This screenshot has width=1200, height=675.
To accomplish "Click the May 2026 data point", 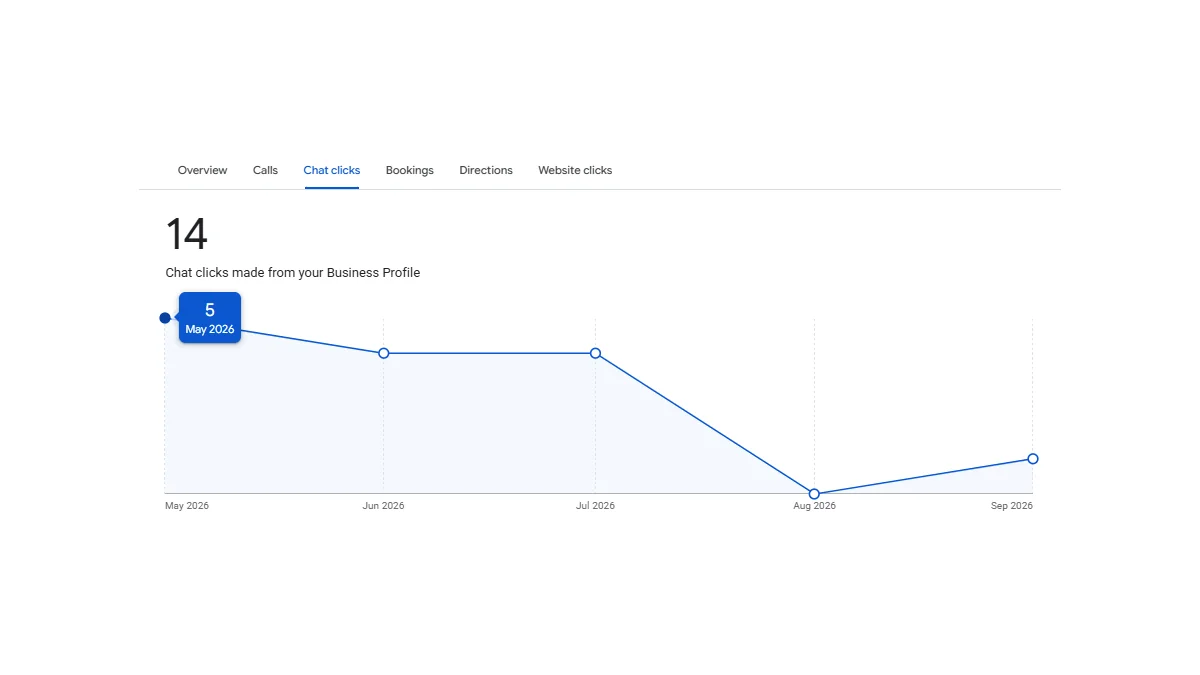I will tap(165, 318).
